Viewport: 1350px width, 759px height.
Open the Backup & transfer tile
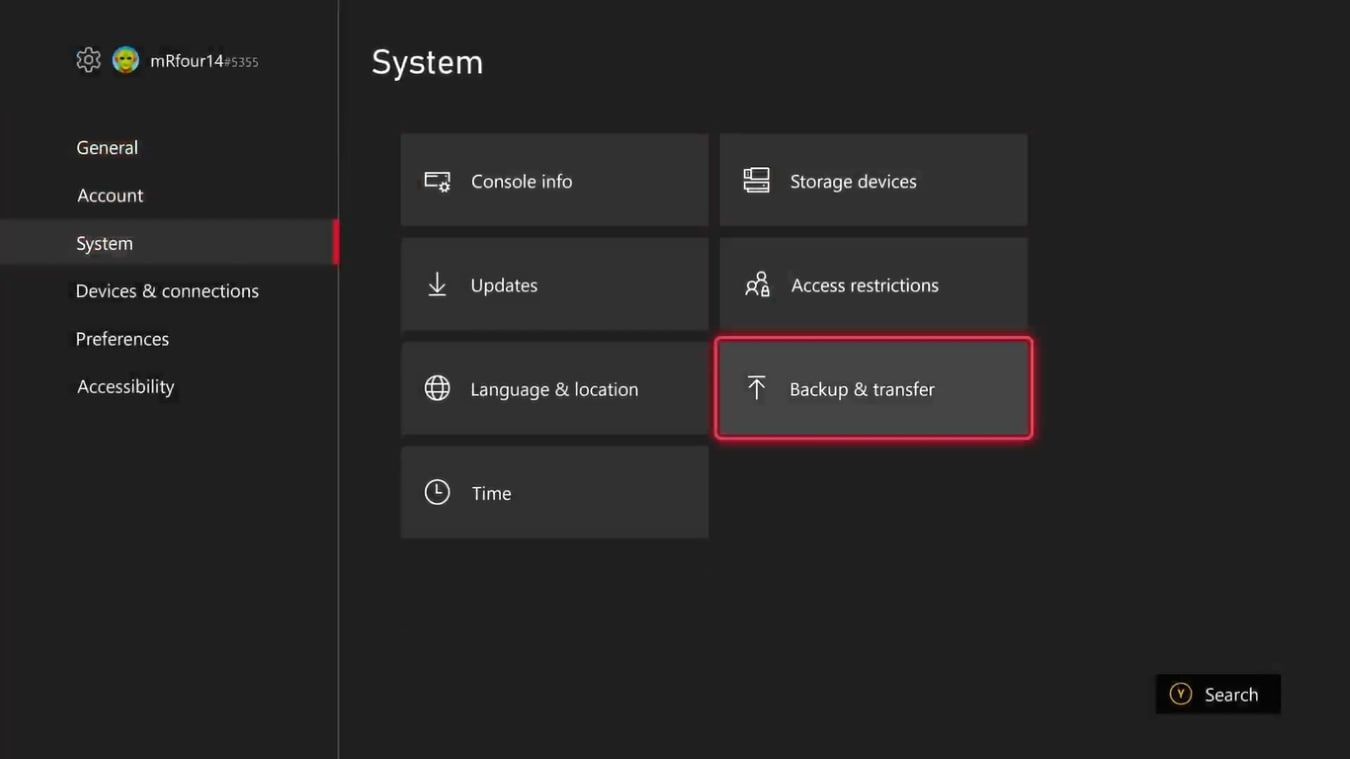point(873,389)
